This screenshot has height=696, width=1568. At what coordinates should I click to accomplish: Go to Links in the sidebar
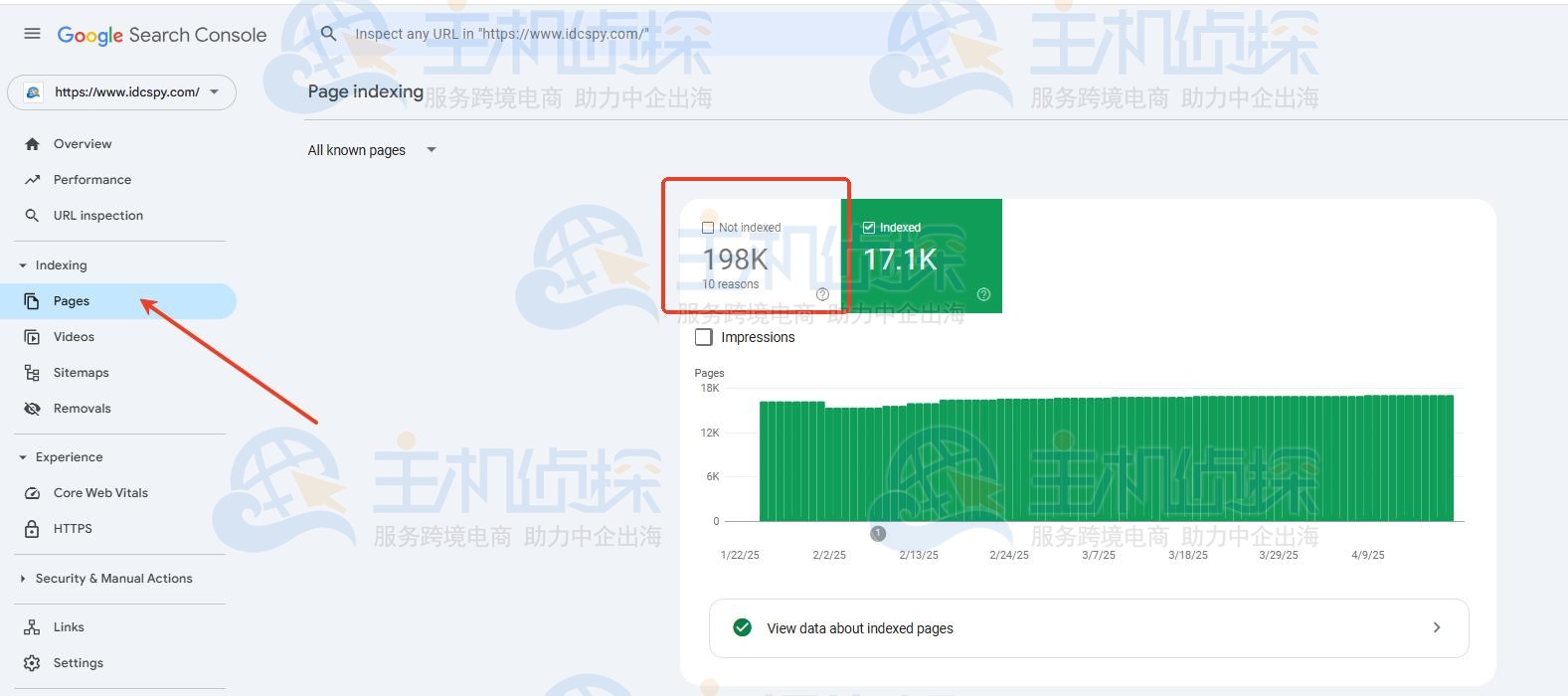click(69, 627)
